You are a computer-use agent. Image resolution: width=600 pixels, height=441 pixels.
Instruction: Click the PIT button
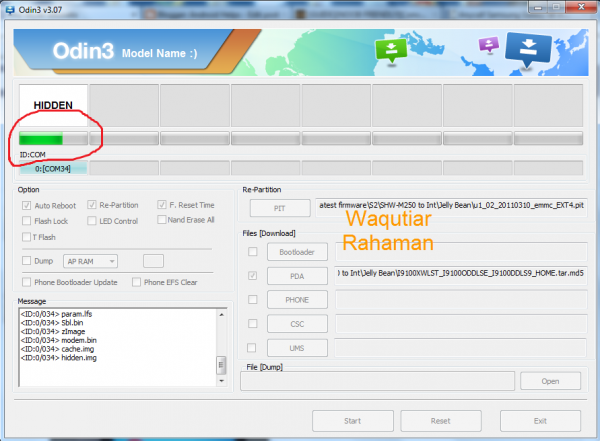pos(280,208)
